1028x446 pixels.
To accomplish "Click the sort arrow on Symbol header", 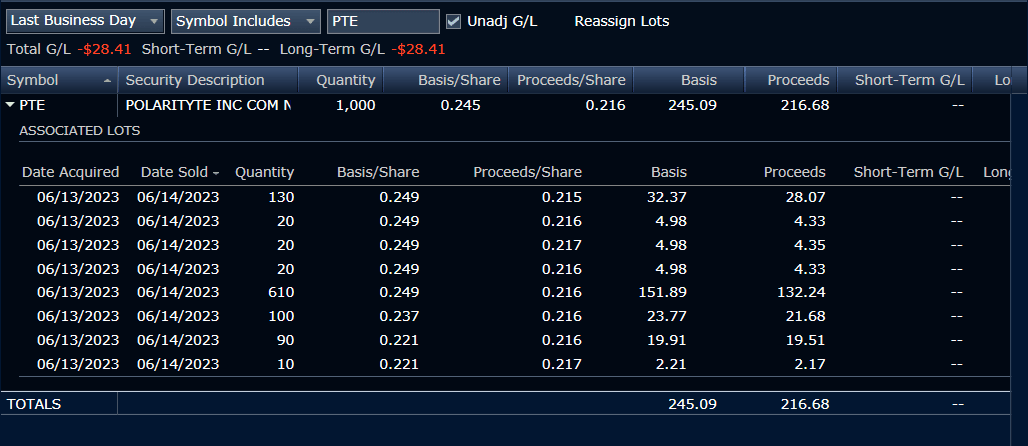I will (107, 80).
